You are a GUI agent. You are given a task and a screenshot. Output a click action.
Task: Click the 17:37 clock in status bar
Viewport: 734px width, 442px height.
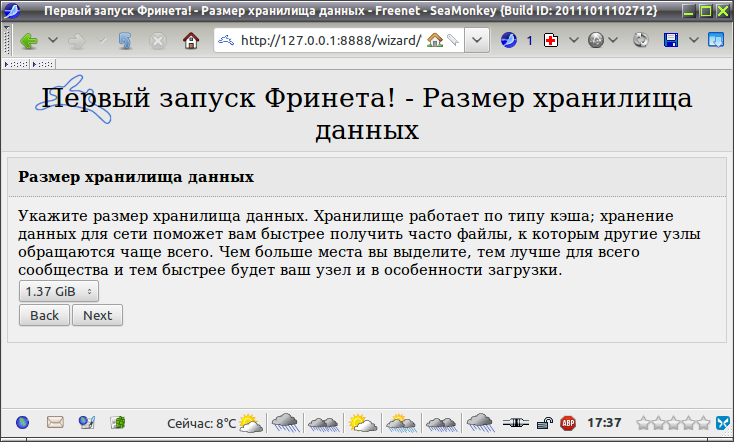pos(604,423)
